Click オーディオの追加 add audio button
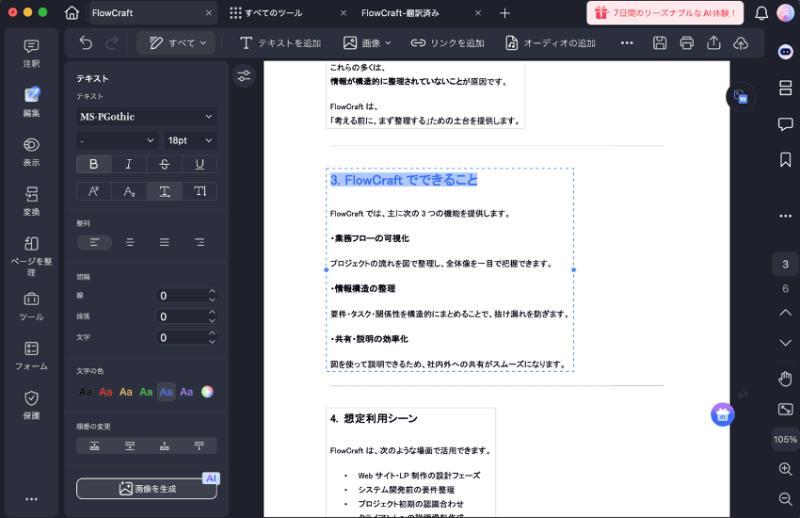Image resolution: width=800 pixels, height=518 pixels. (550, 43)
